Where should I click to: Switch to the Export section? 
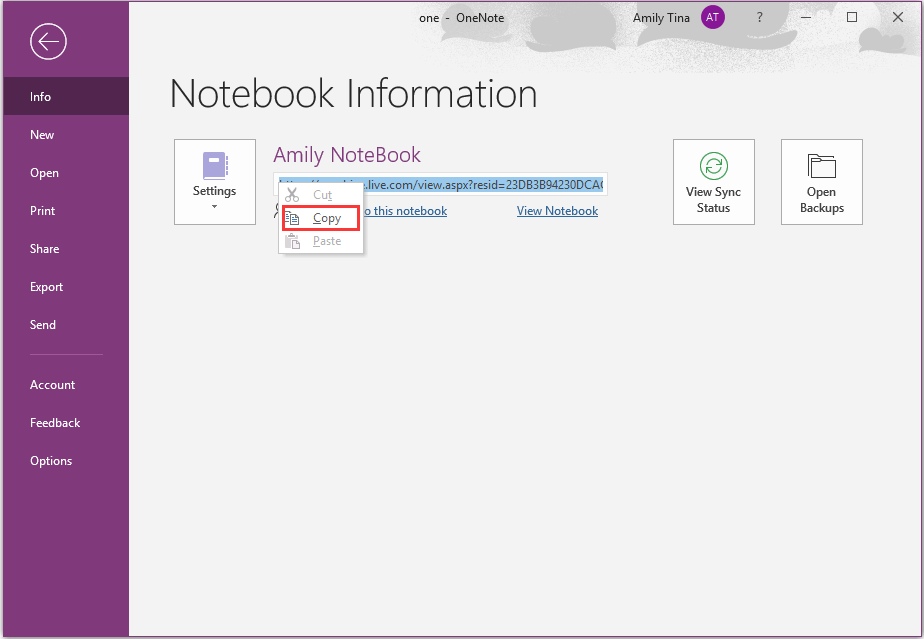[46, 286]
